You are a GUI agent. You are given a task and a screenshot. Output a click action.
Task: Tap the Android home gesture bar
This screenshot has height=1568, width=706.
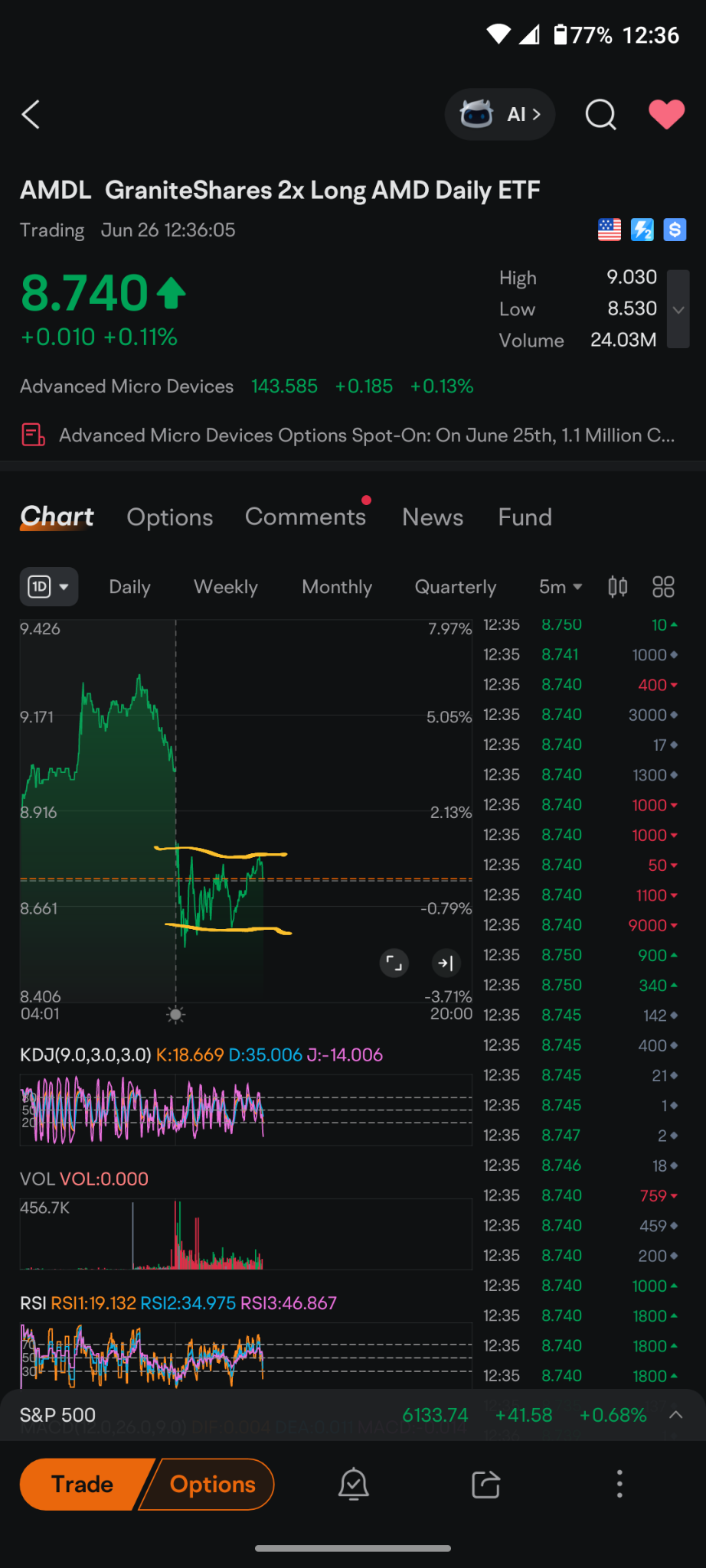(x=353, y=1548)
